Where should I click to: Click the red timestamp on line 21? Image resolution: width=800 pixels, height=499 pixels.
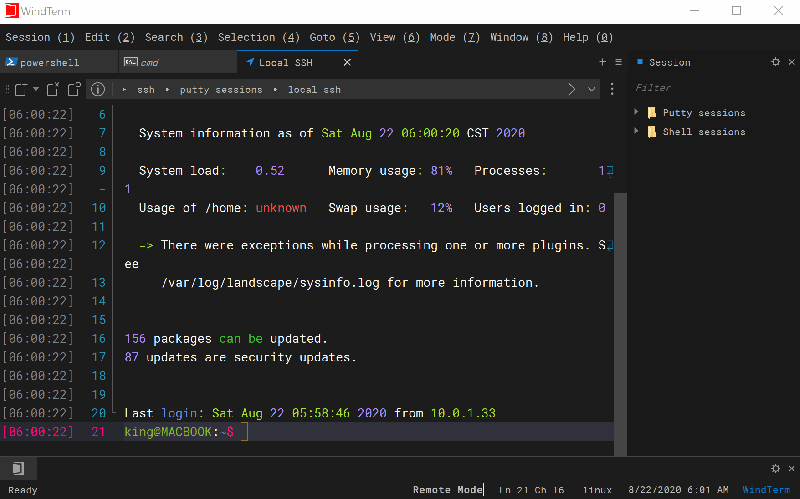point(38,432)
